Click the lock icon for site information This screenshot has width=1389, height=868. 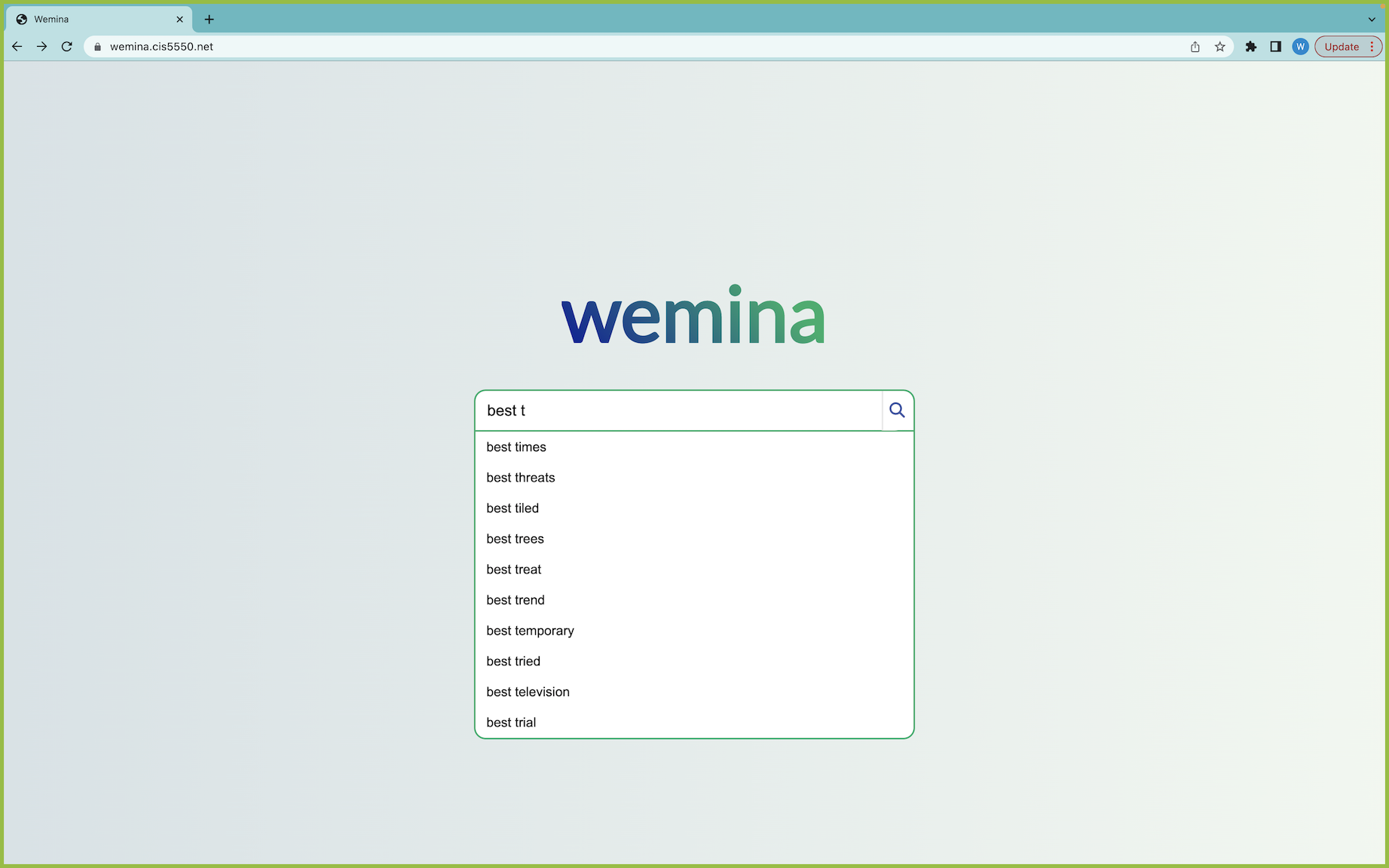pyautogui.click(x=97, y=47)
